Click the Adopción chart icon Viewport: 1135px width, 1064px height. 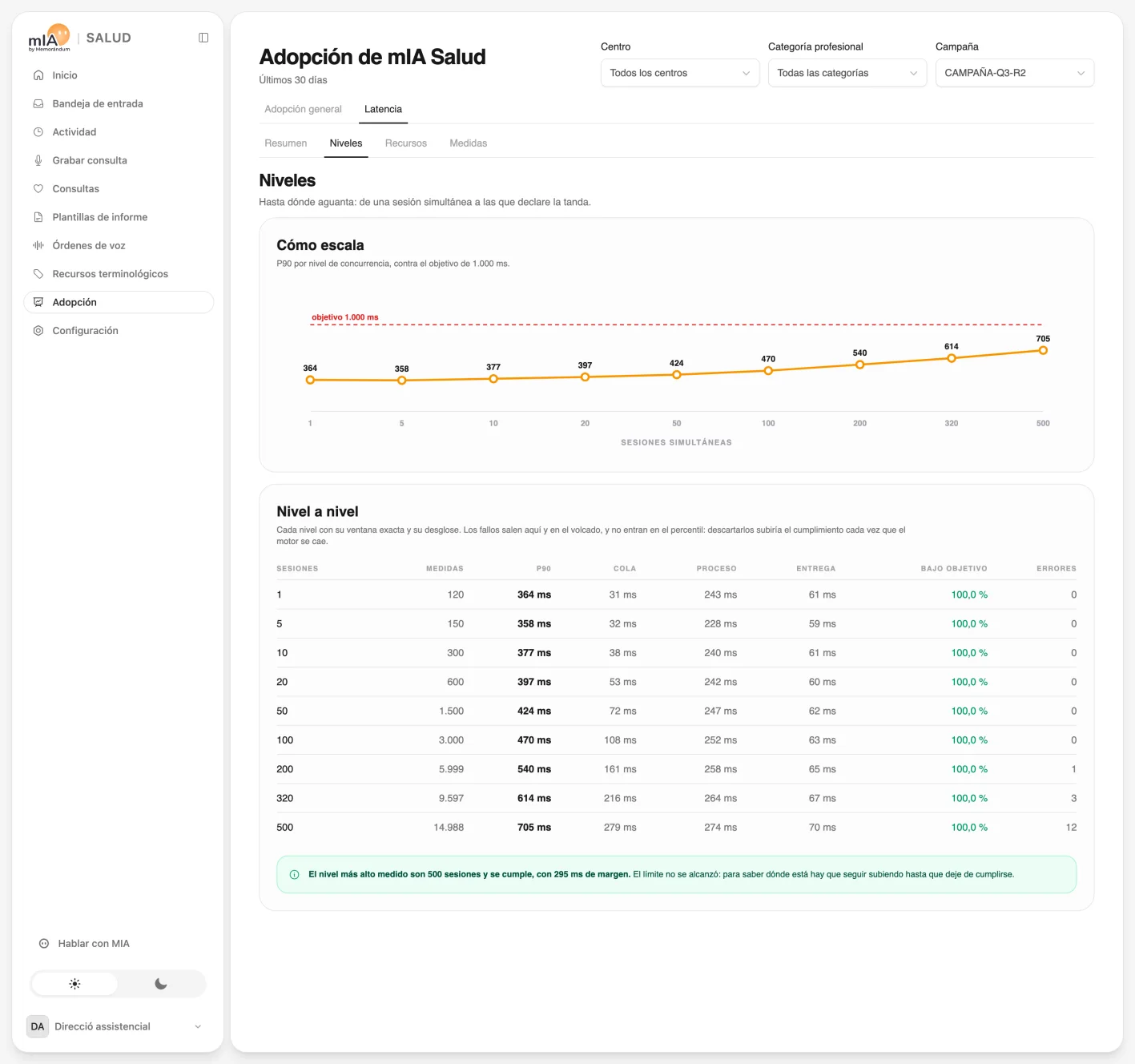38,302
